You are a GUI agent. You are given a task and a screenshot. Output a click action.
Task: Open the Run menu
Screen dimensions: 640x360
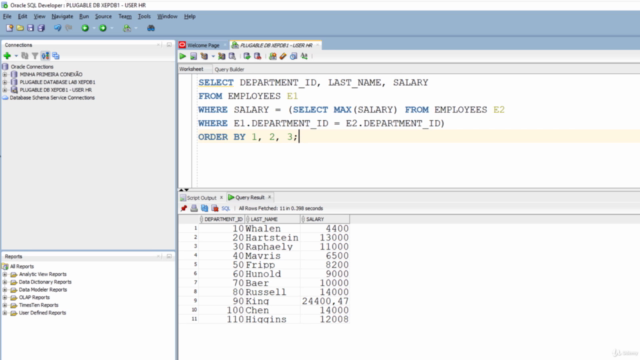point(84,16)
